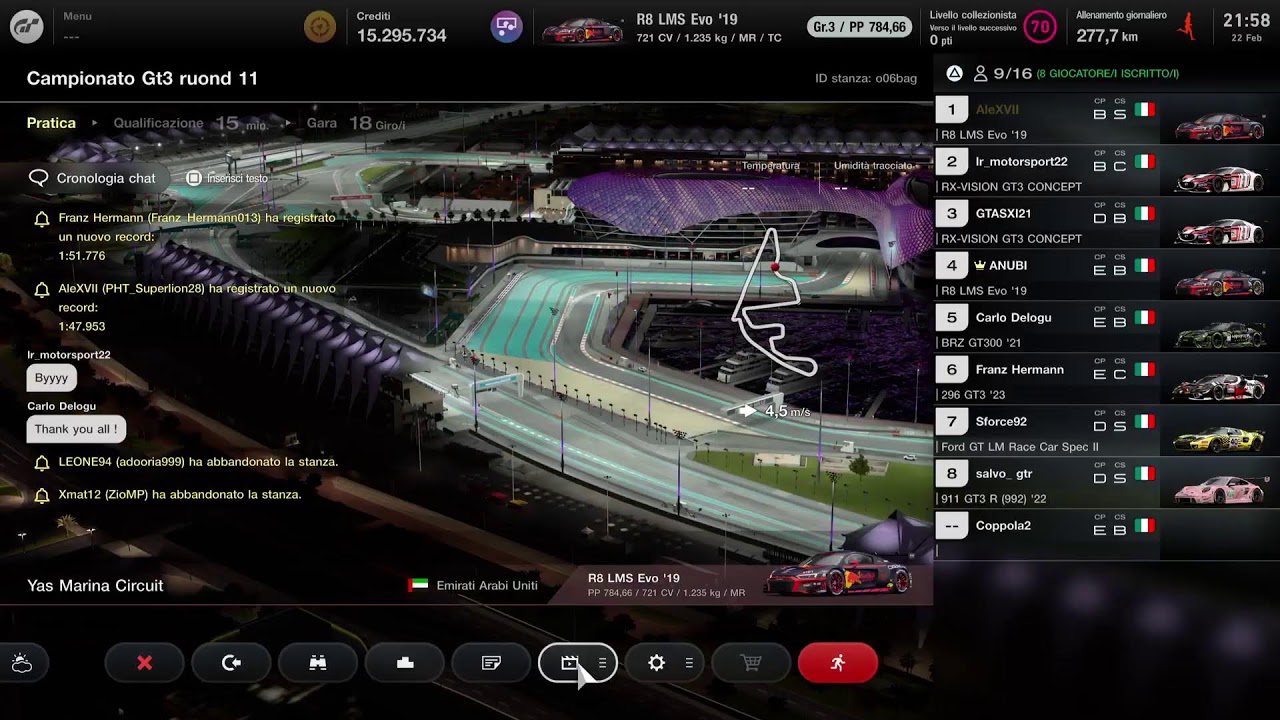This screenshot has width=1280, height=720.
Task: Click the pink Porsche thumbnail of salvo_ gtr
Action: 1220,490
